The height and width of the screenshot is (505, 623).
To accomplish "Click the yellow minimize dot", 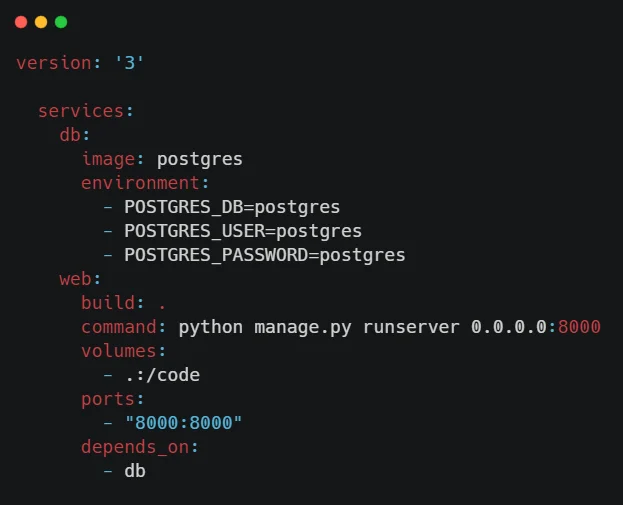I will 41,21.
